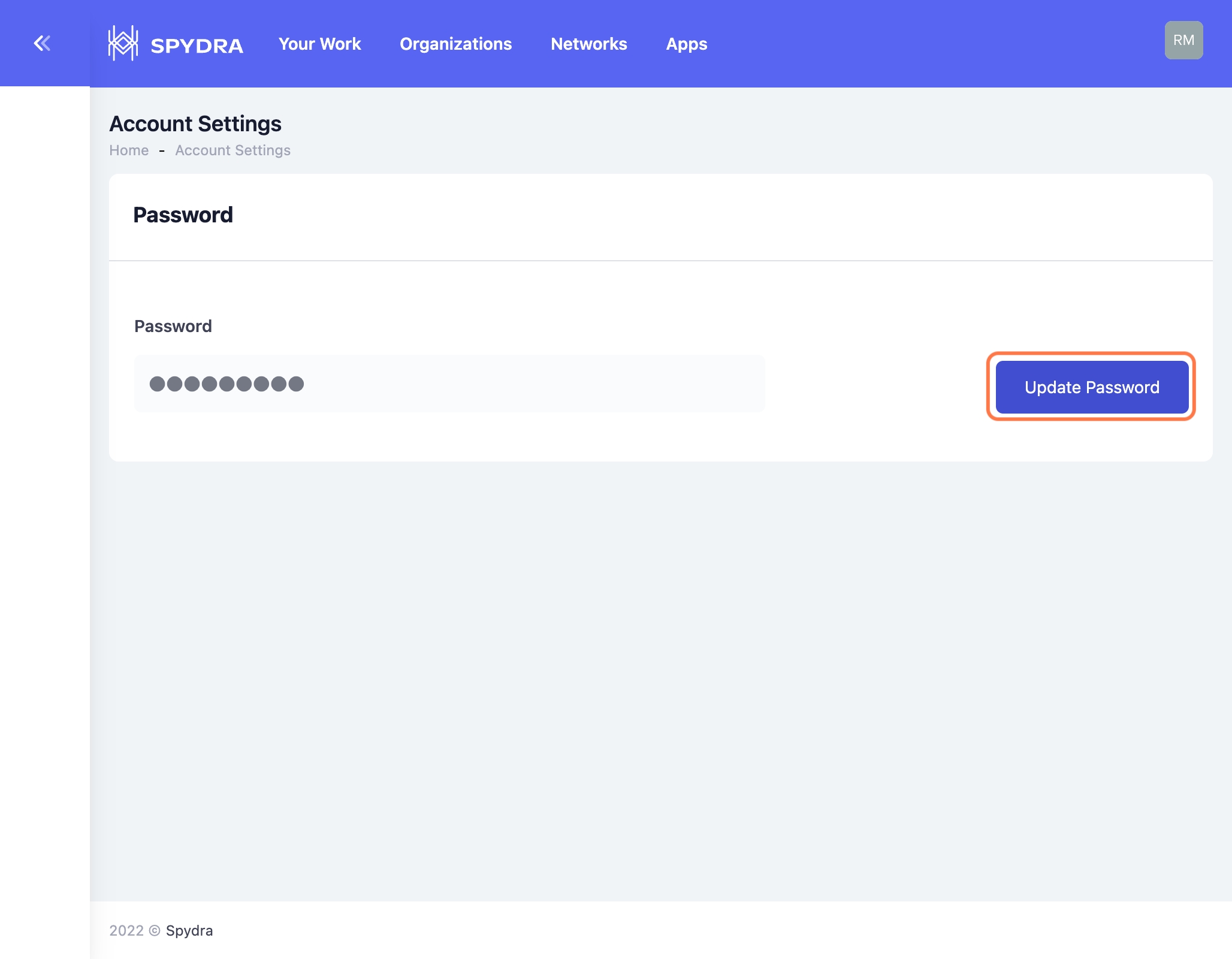Open the Networks navigation item

[588, 44]
